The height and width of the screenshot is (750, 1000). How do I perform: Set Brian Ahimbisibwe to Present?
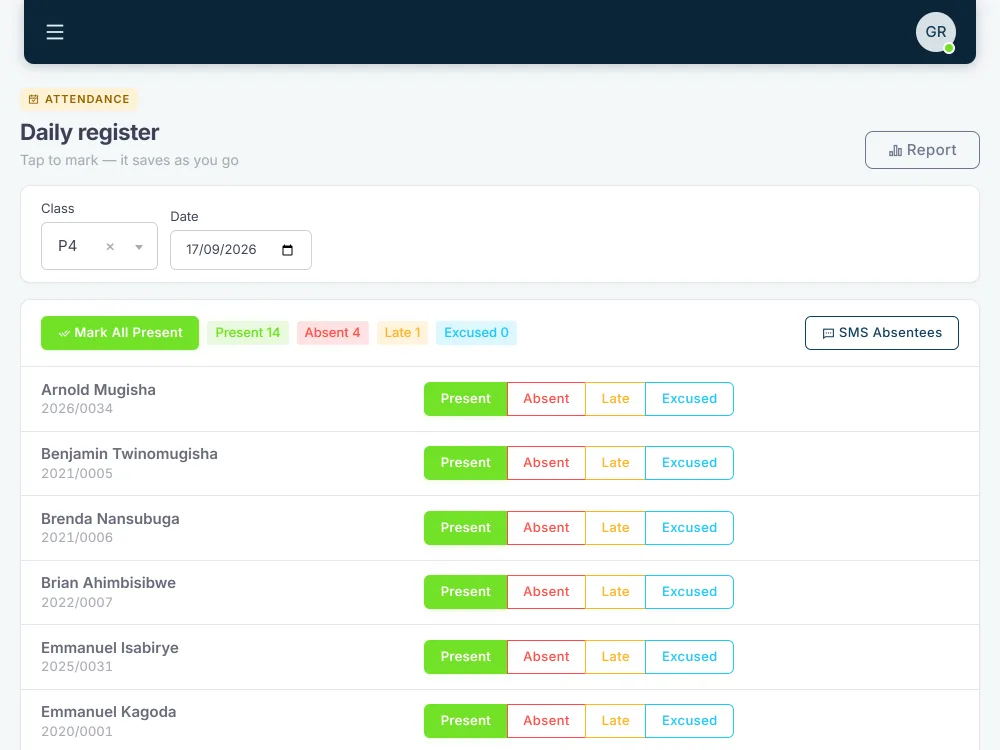(x=466, y=592)
